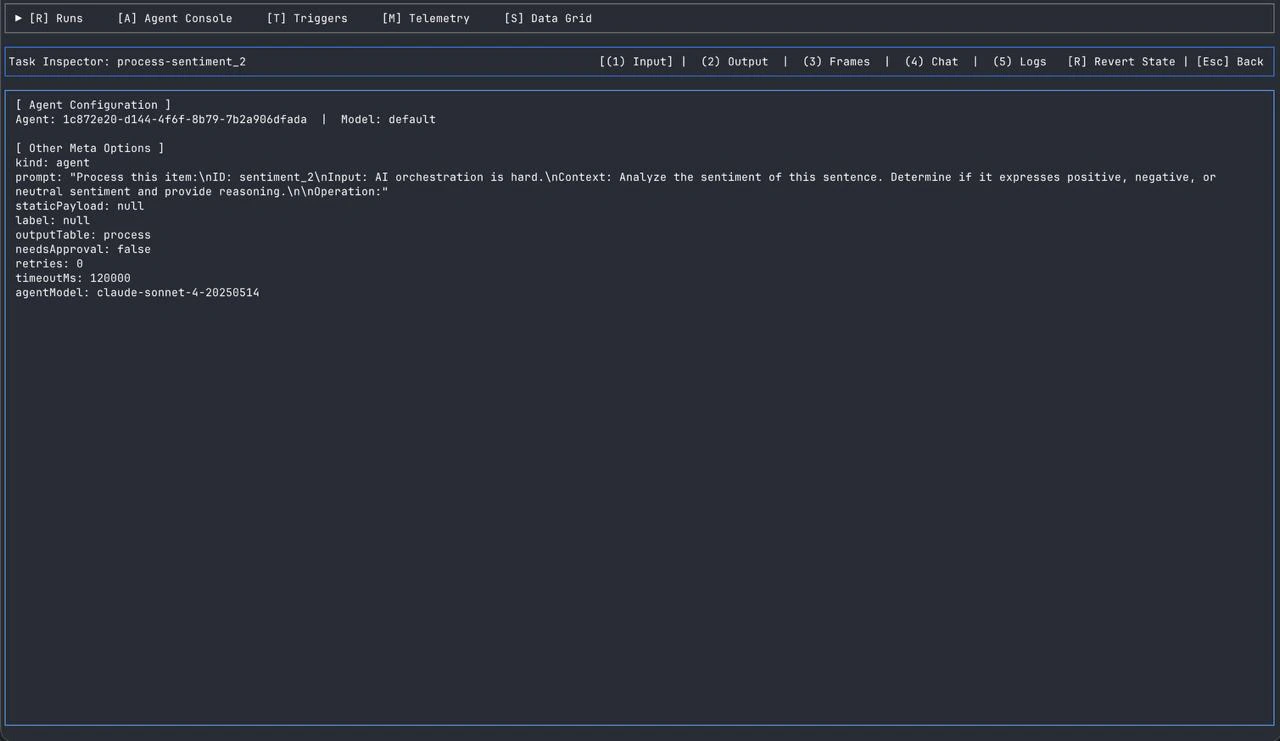The width and height of the screenshot is (1280, 741).
Task: Open the Triggers panel
Action: point(307,18)
